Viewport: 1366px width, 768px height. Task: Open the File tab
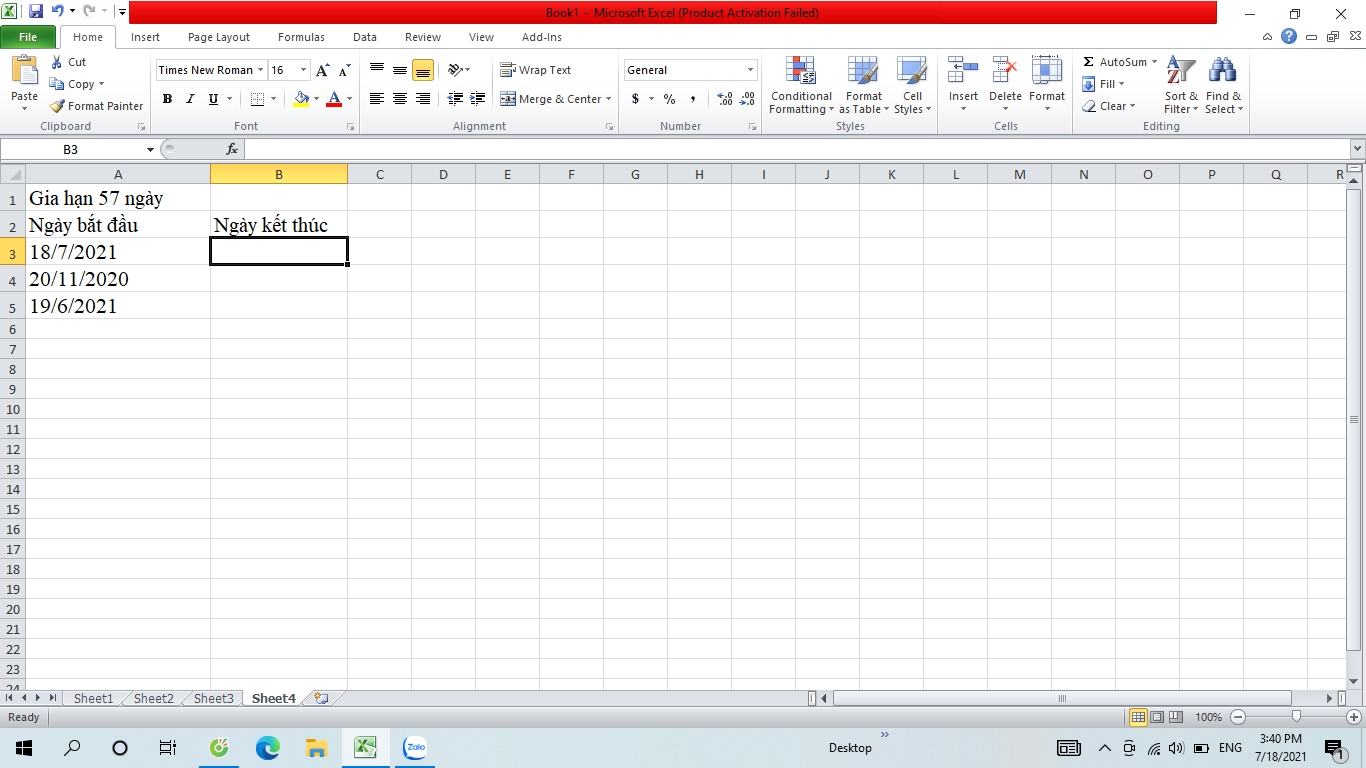[28, 37]
